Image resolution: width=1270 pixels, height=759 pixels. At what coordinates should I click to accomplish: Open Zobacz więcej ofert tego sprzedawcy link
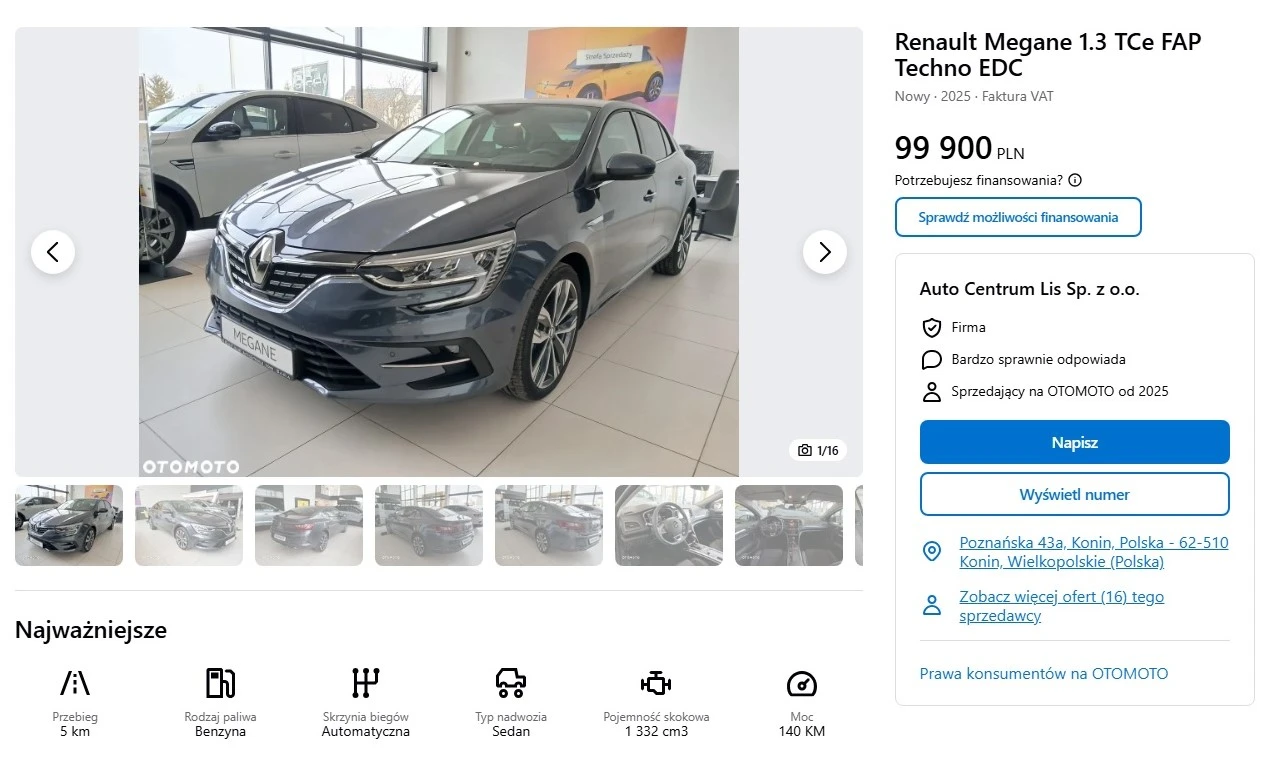pyautogui.click(x=1061, y=606)
